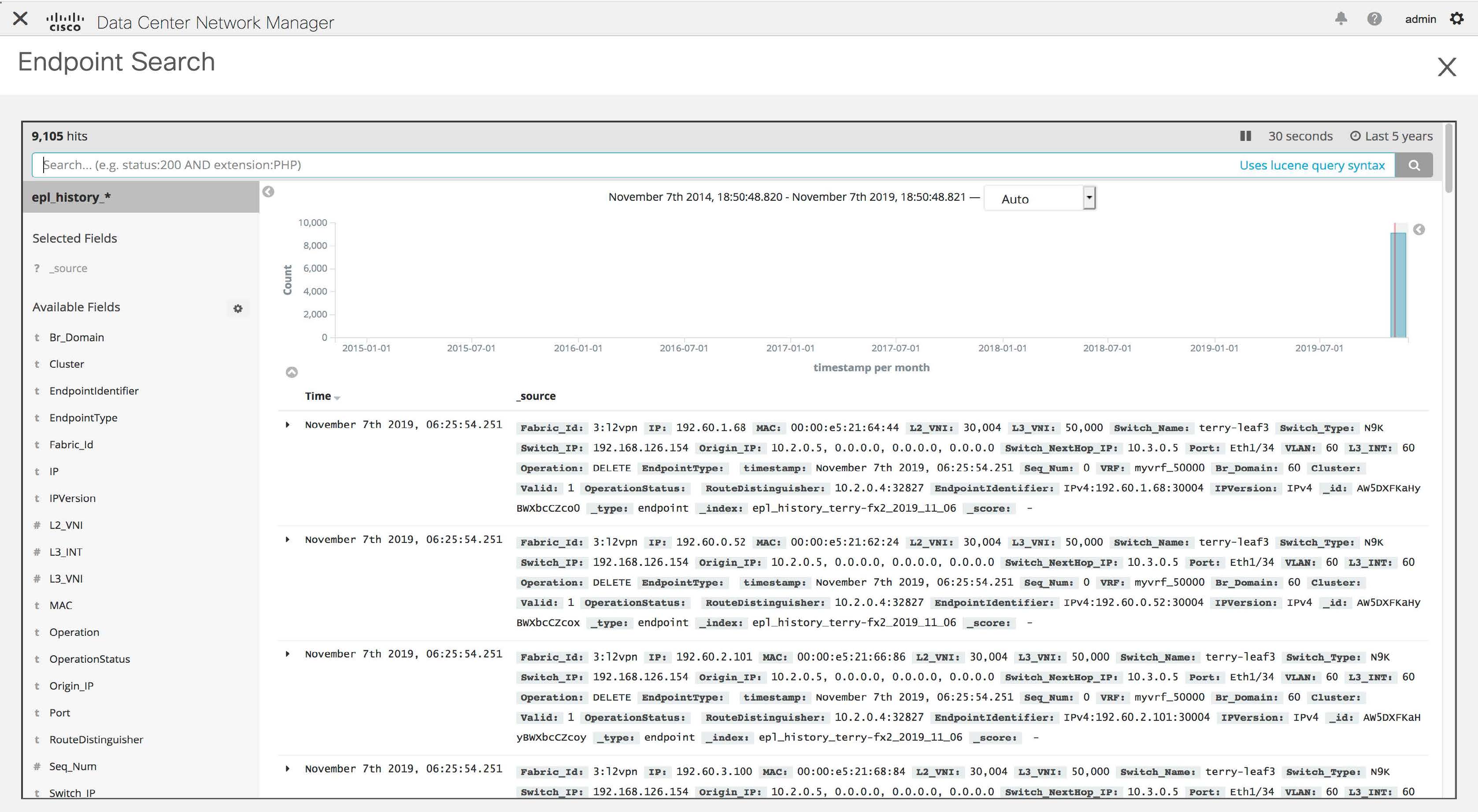Open the lucene query syntax link

pyautogui.click(x=1312, y=165)
